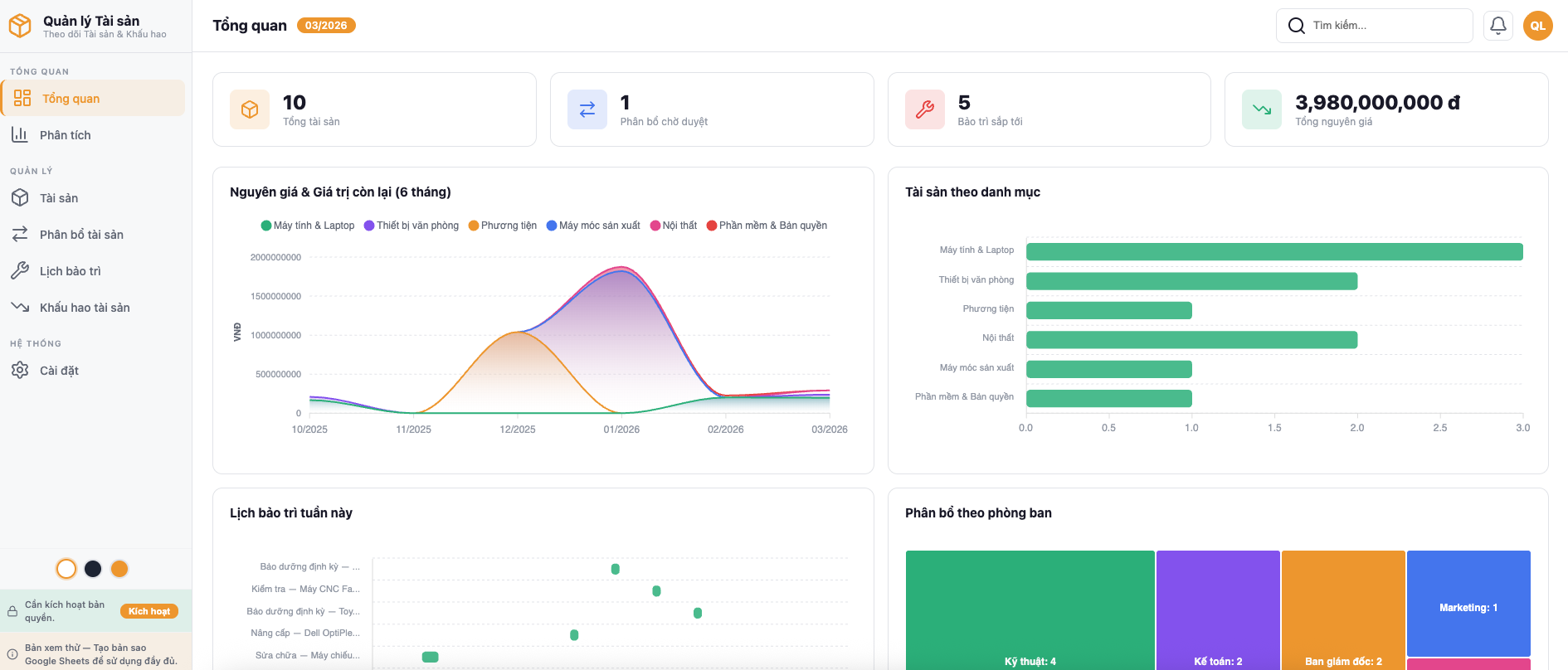
Task: Click the swap arrows icon on Phân bổ card
Action: tap(587, 109)
